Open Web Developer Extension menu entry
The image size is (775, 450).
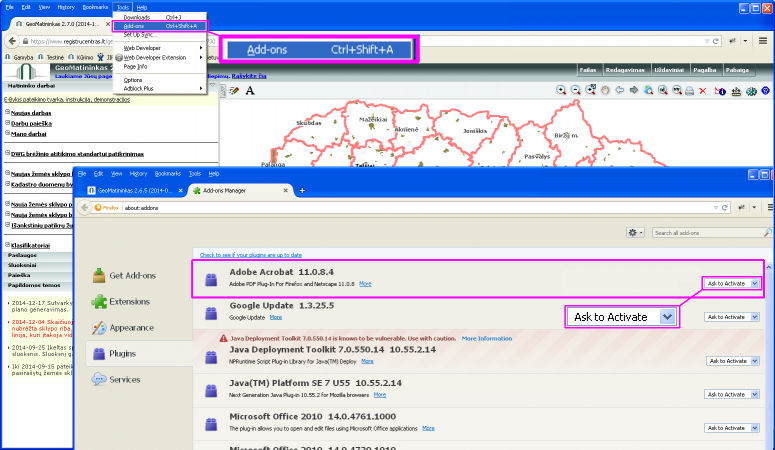point(160,57)
